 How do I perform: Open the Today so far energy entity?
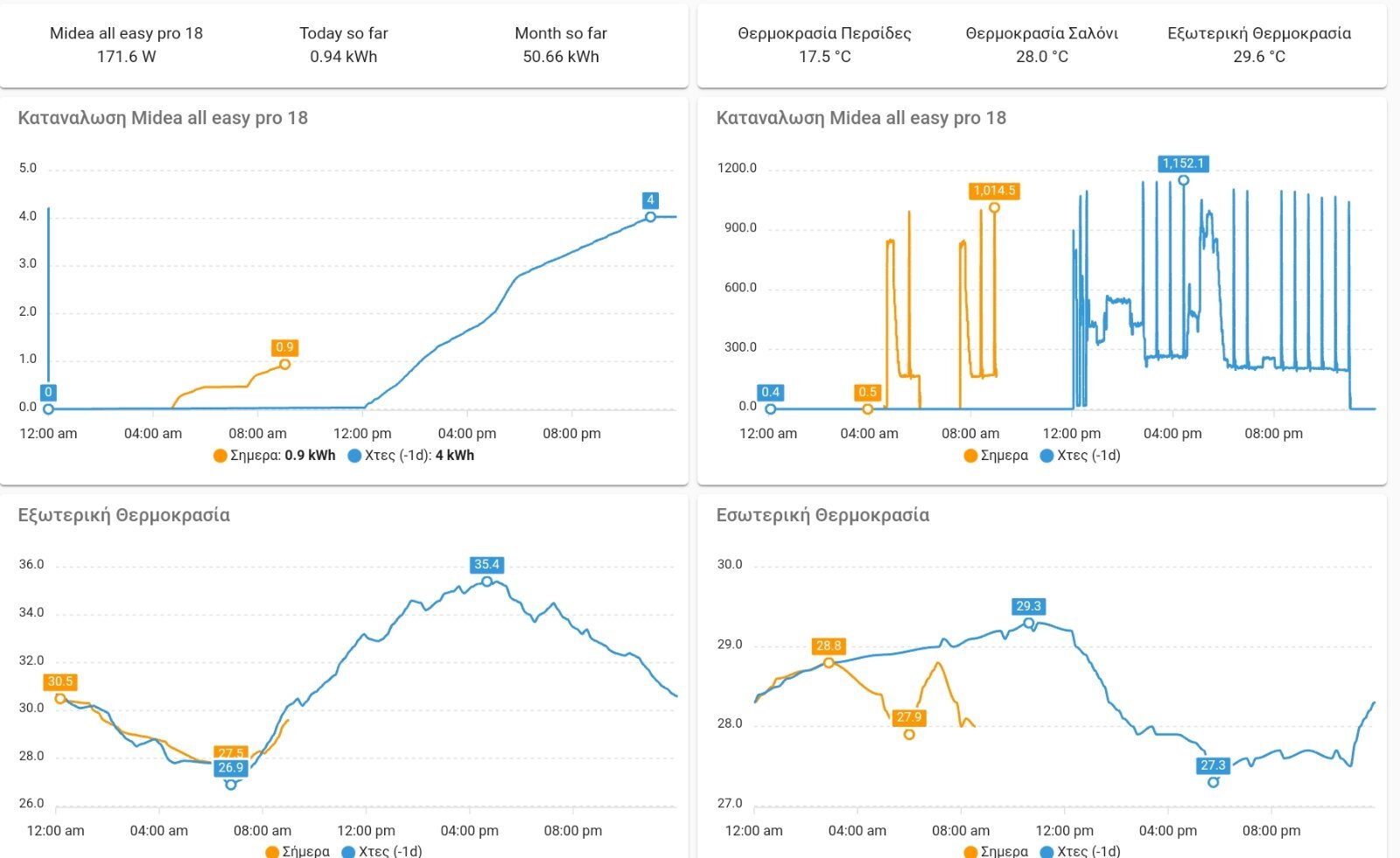343,45
